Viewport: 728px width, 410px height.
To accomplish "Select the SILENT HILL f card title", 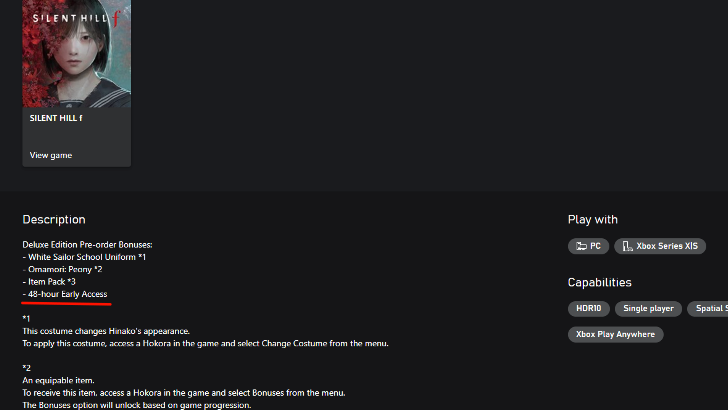I will [x=56, y=118].
